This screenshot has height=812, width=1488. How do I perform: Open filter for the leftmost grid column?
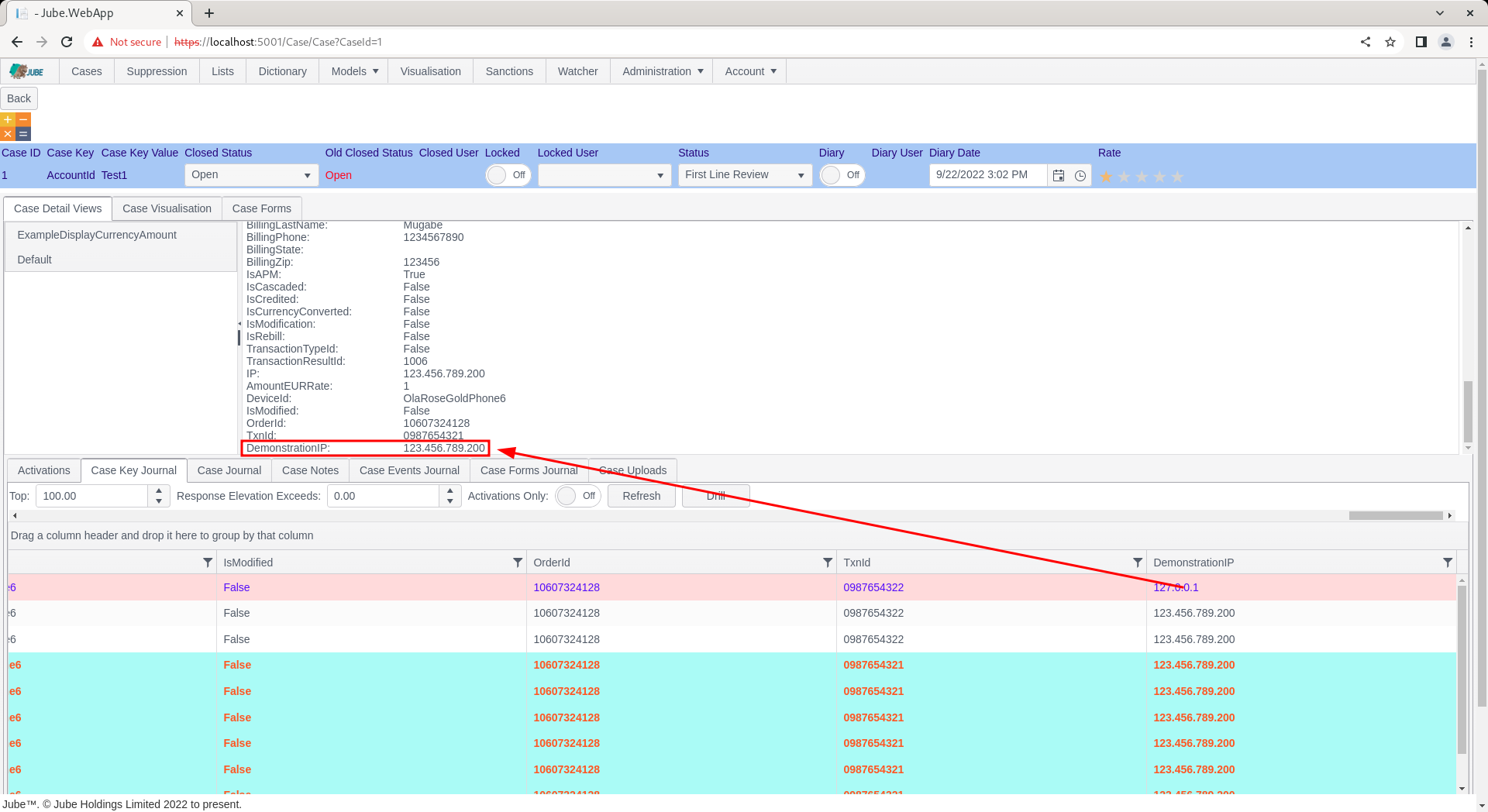(208, 563)
